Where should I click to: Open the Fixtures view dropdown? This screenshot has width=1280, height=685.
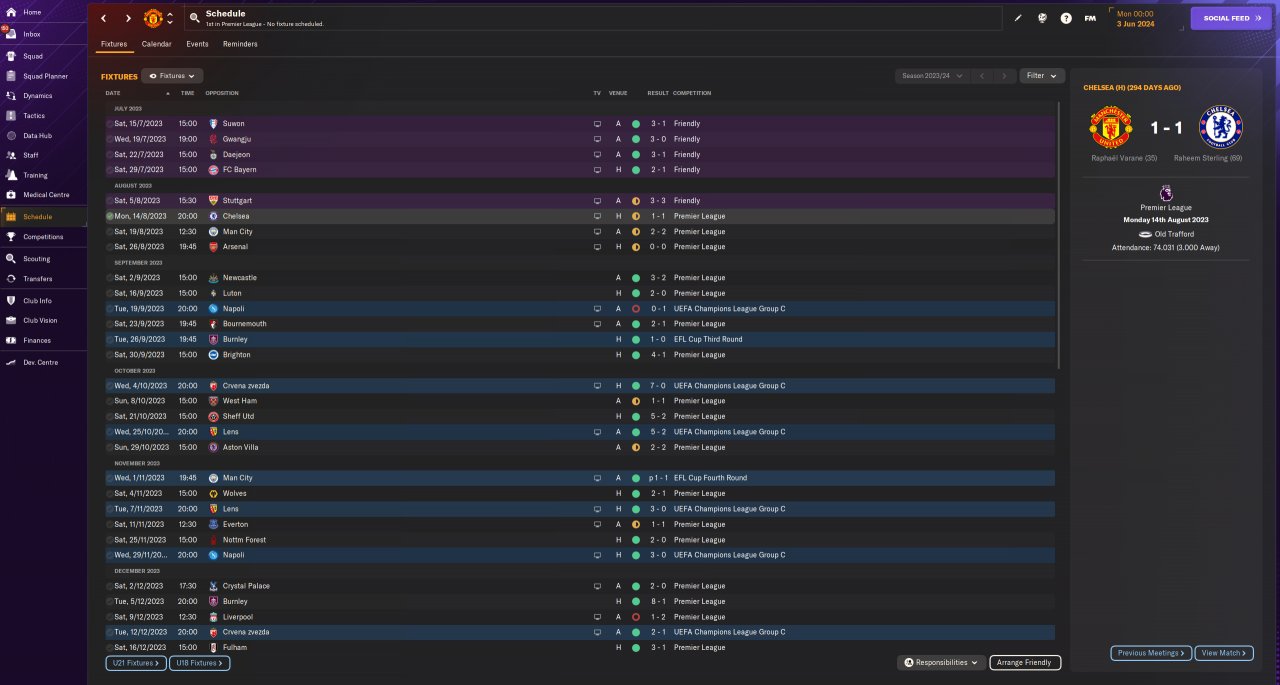point(173,76)
